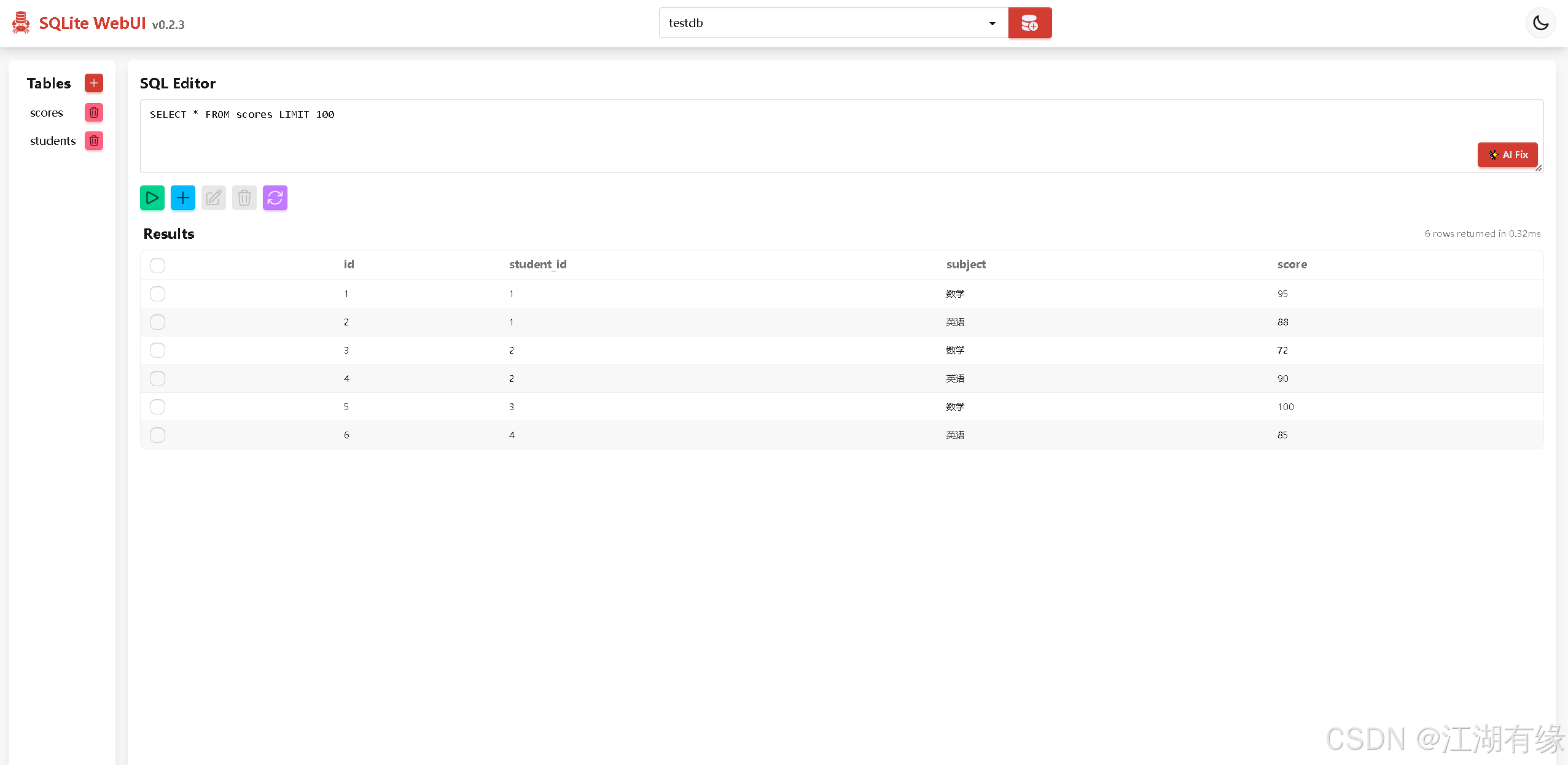Click the student_id column header
1568x765 pixels.
537,265
